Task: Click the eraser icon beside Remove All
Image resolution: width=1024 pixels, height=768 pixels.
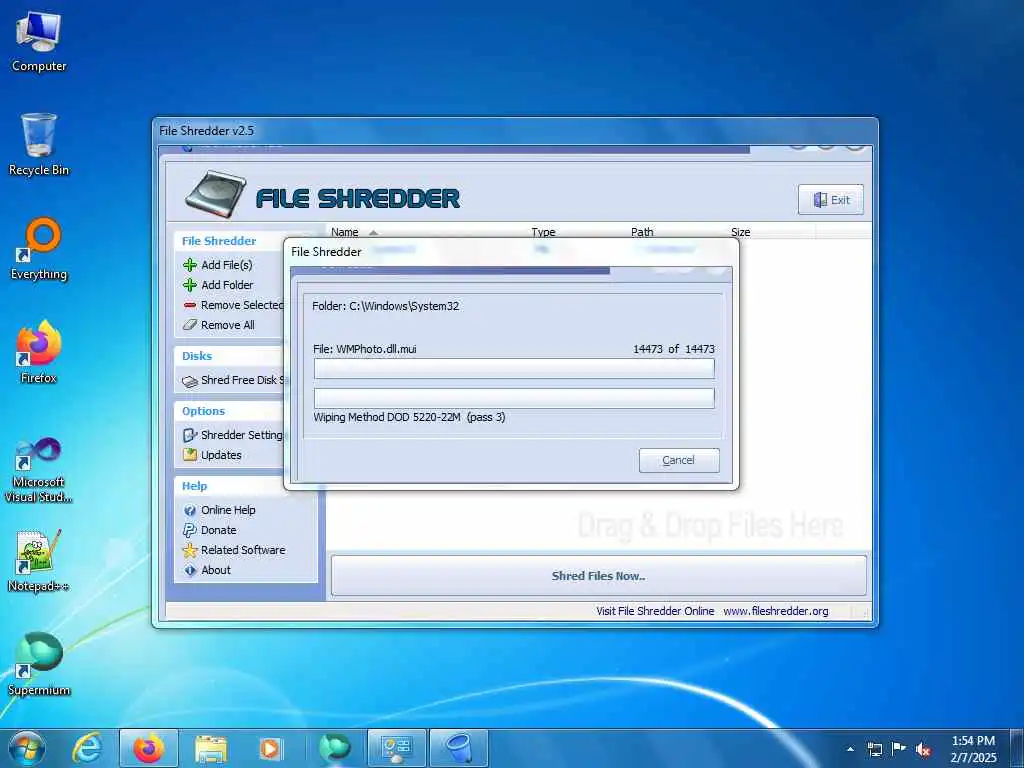Action: (190, 325)
